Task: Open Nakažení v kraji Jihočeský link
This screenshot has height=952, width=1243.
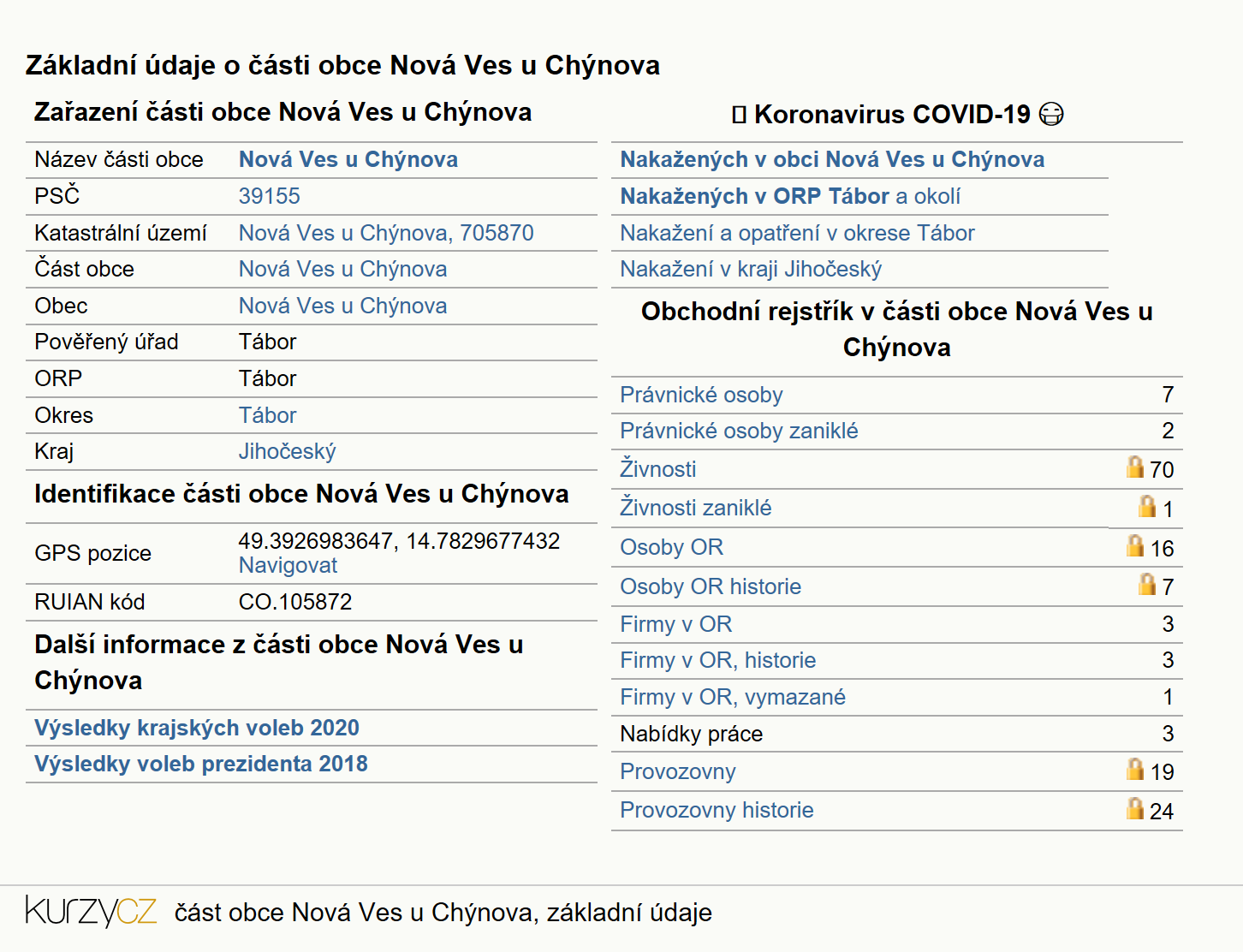Action: pyautogui.click(x=751, y=269)
